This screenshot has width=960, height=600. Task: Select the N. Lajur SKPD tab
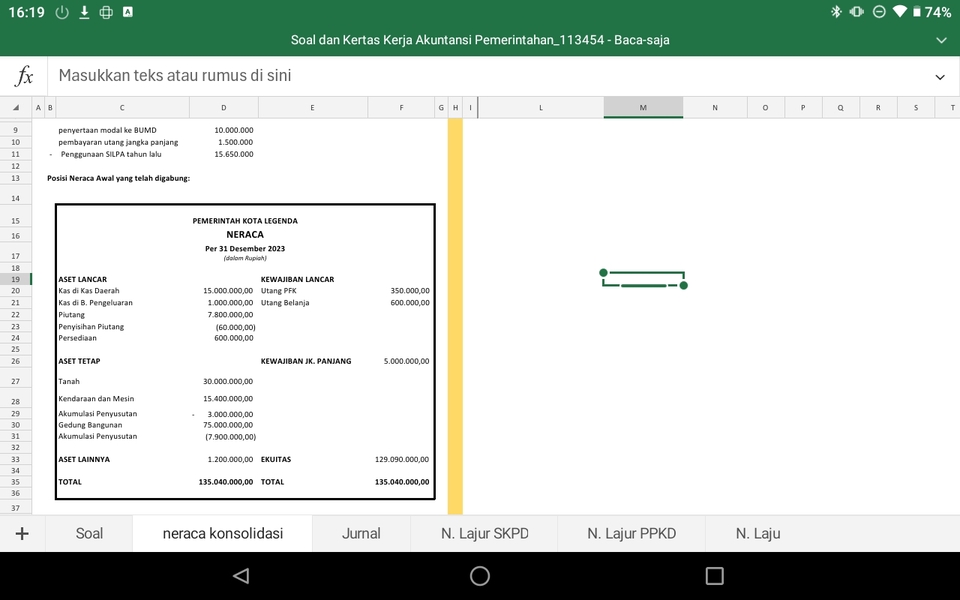point(484,534)
